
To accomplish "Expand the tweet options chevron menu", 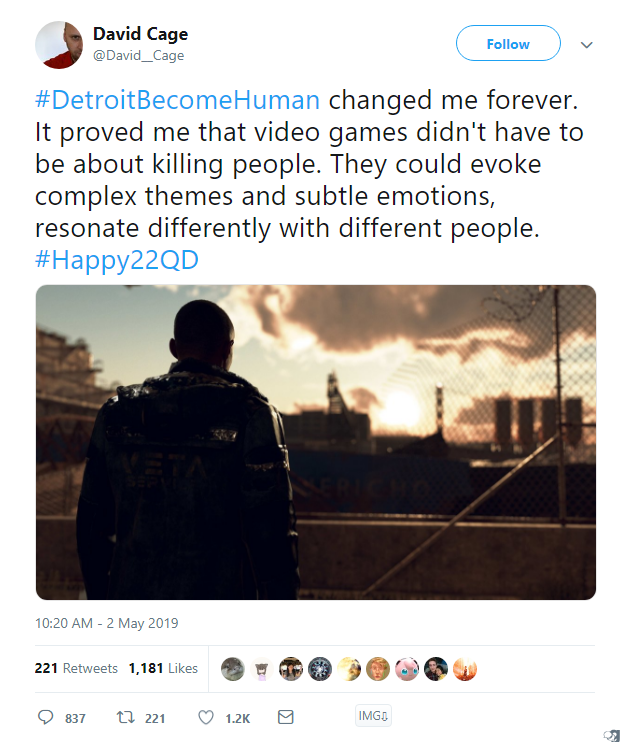I will tap(587, 45).
